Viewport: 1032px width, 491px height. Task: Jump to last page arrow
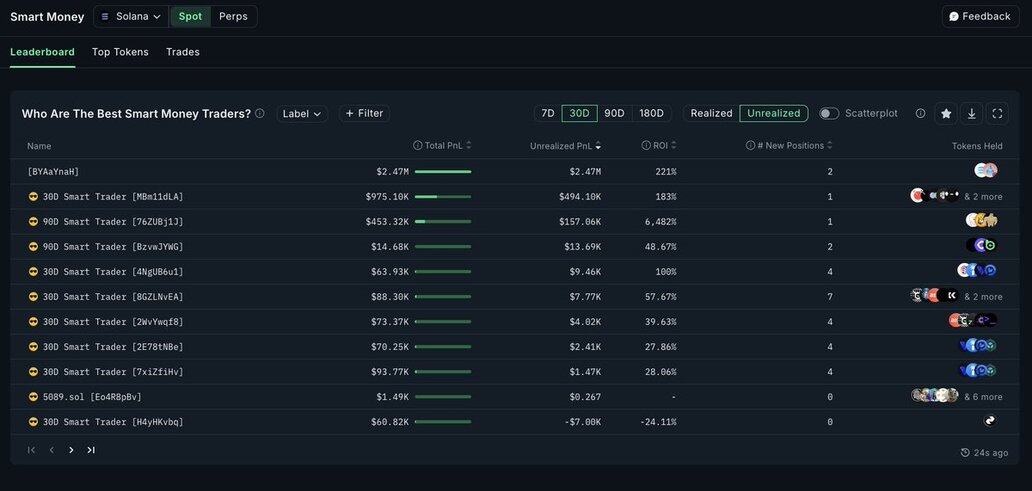point(91,450)
